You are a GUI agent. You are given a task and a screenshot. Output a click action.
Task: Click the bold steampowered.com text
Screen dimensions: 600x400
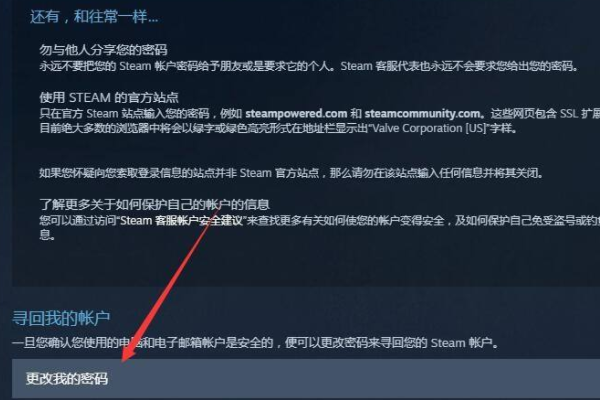click(296, 114)
